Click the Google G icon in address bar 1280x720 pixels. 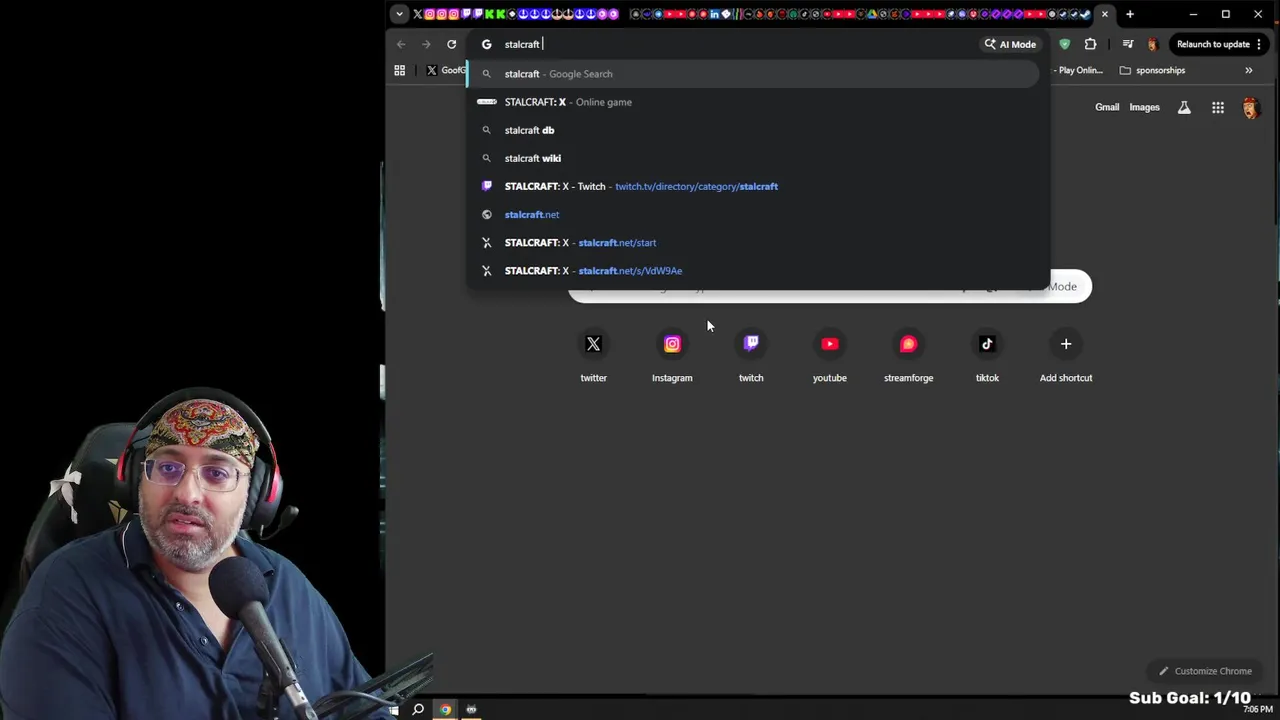(x=487, y=44)
